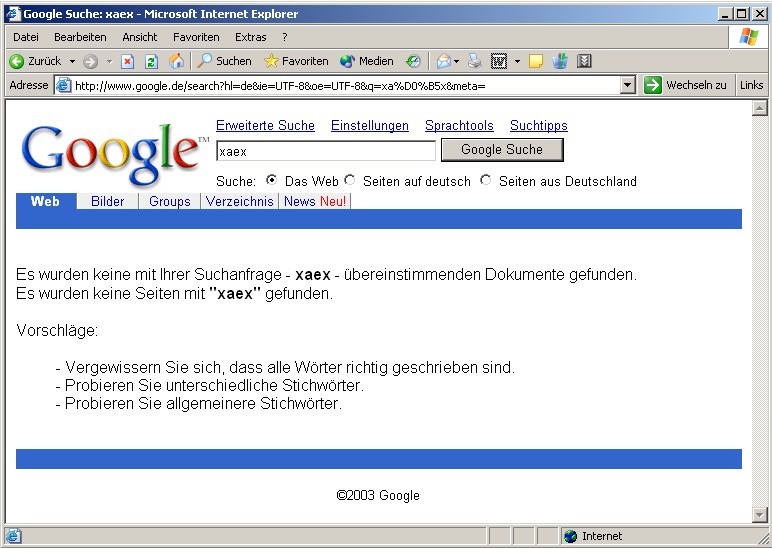The height and width of the screenshot is (548, 772).
Task: Click the Windows flag logo icon
Action: [x=748, y=37]
